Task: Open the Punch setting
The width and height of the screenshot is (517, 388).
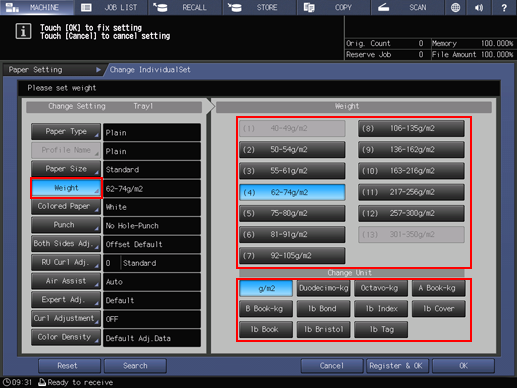Action: [66, 225]
